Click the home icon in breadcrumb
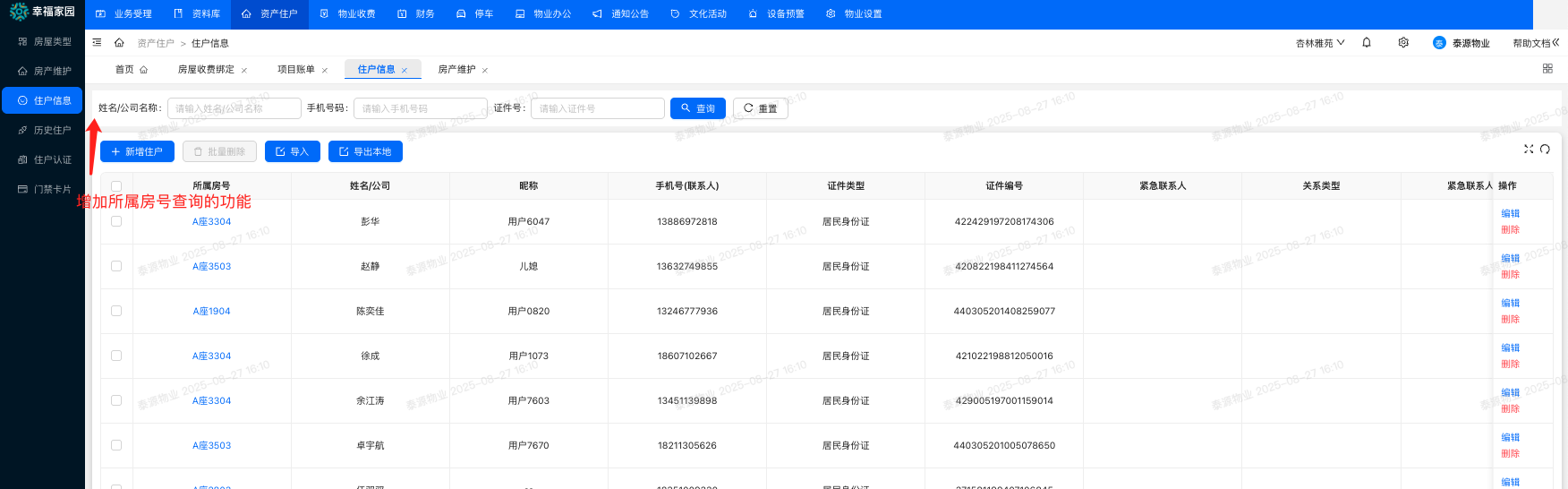Image resolution: width=1568 pixels, height=489 pixels. [119, 42]
